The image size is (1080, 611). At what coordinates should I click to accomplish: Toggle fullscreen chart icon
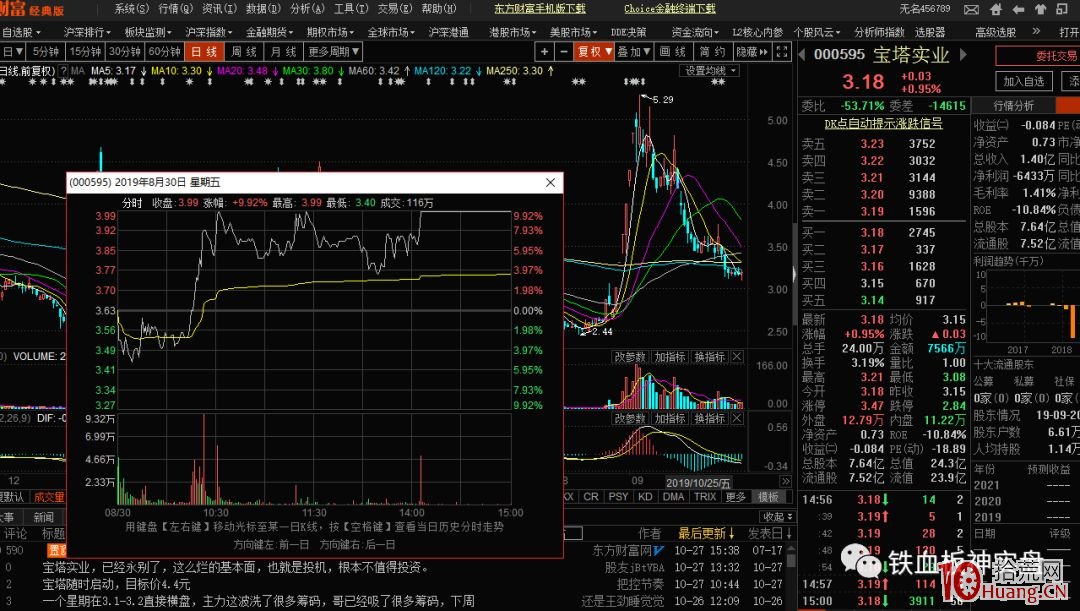tap(782, 52)
